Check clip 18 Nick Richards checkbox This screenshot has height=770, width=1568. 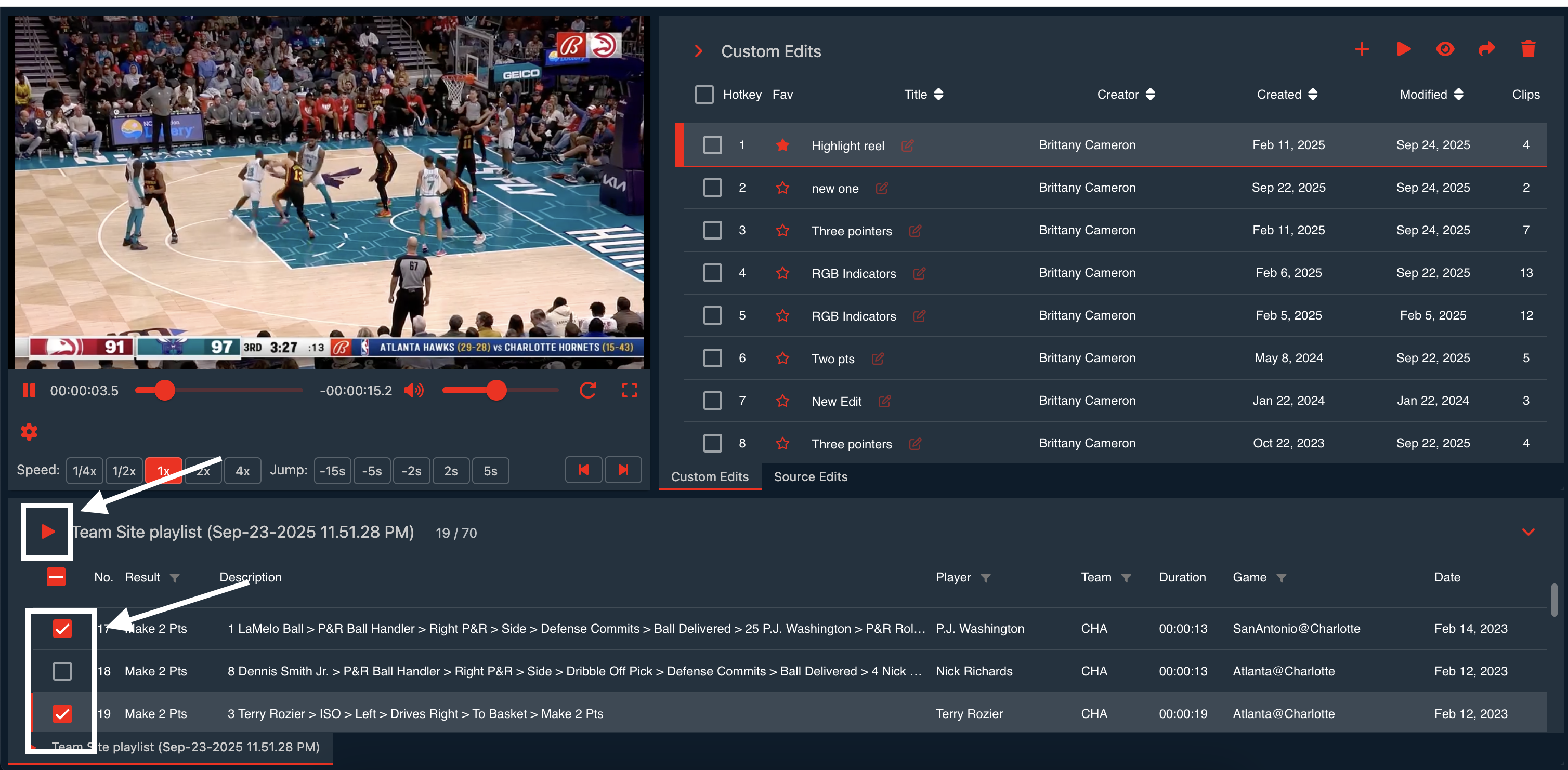click(62, 671)
